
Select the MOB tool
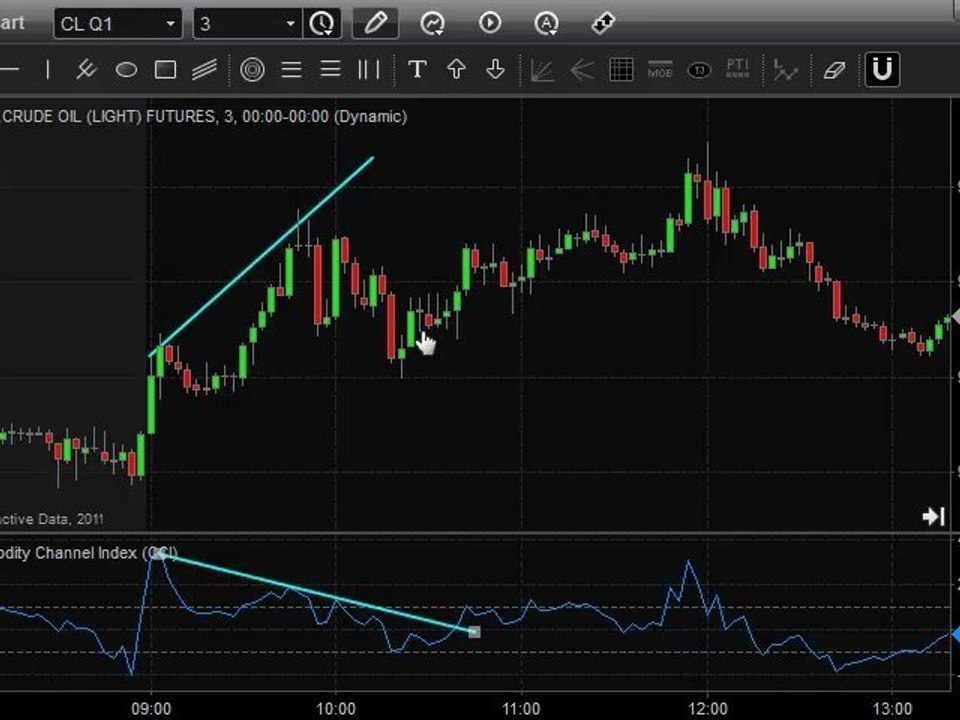click(660, 70)
